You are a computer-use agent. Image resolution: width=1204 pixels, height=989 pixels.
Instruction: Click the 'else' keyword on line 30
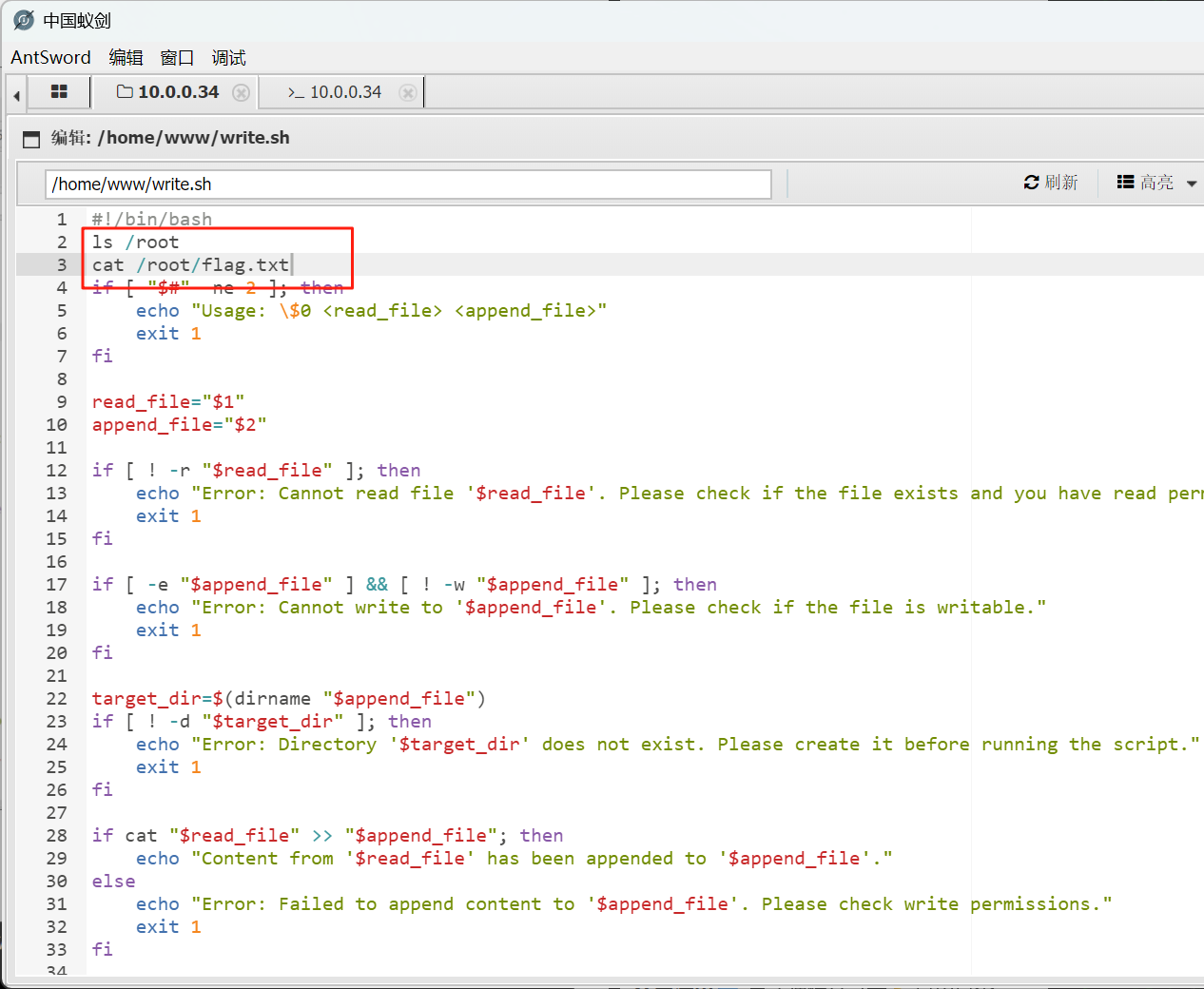[x=113, y=881]
